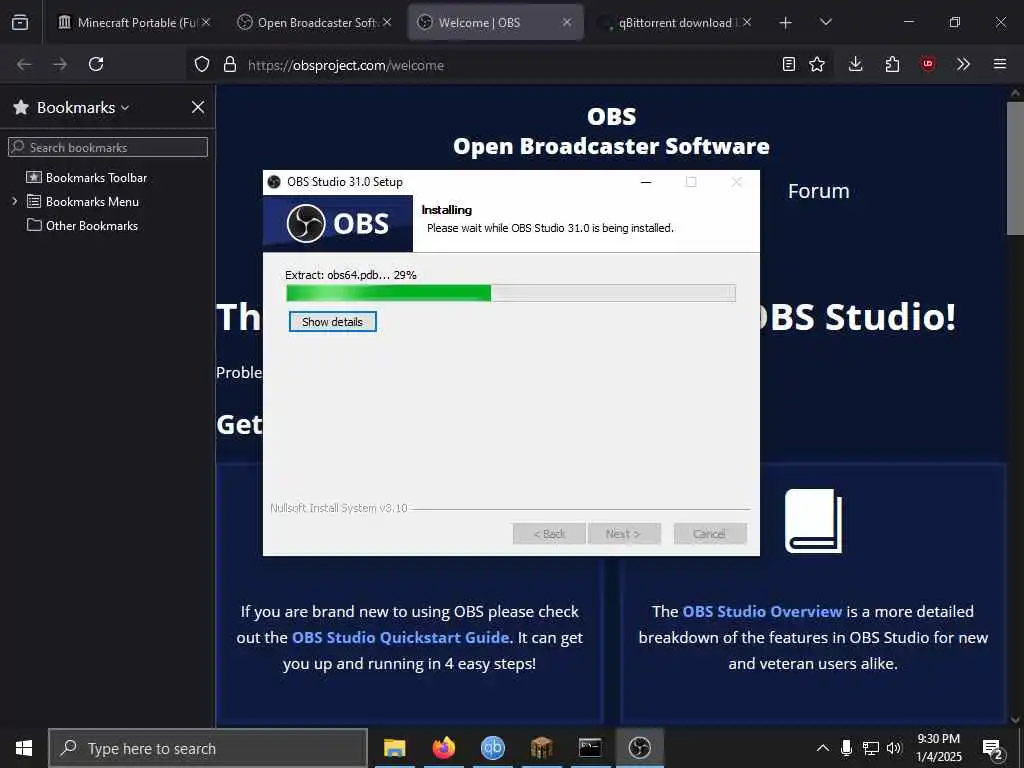Viewport: 1024px width, 768px height.
Task: Select Bookmarks Toolbar folder
Action: (x=86, y=178)
